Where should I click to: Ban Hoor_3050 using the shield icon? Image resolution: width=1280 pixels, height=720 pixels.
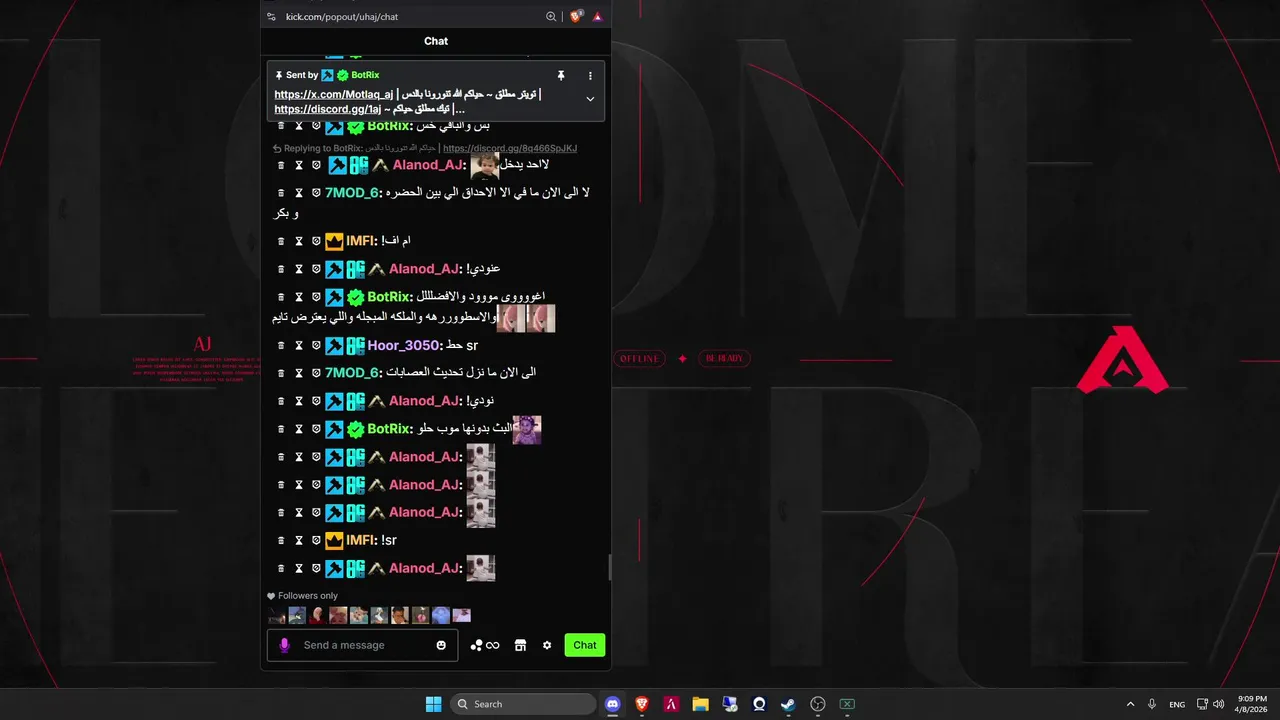316,346
